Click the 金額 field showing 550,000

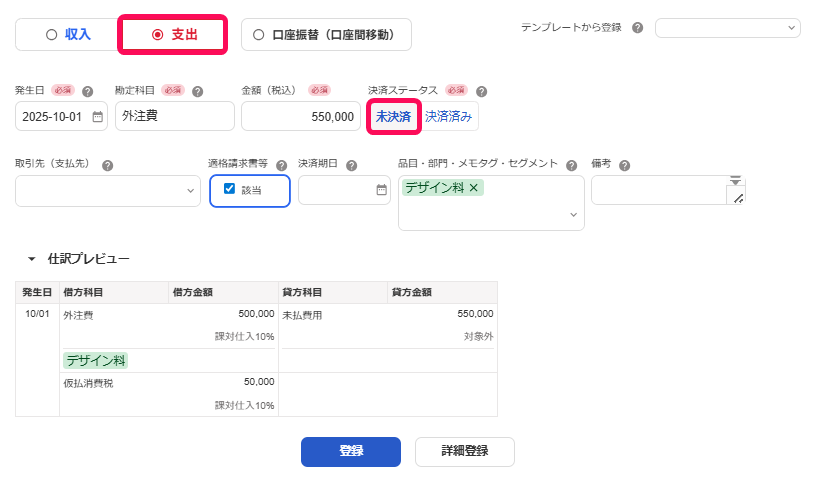[301, 116]
